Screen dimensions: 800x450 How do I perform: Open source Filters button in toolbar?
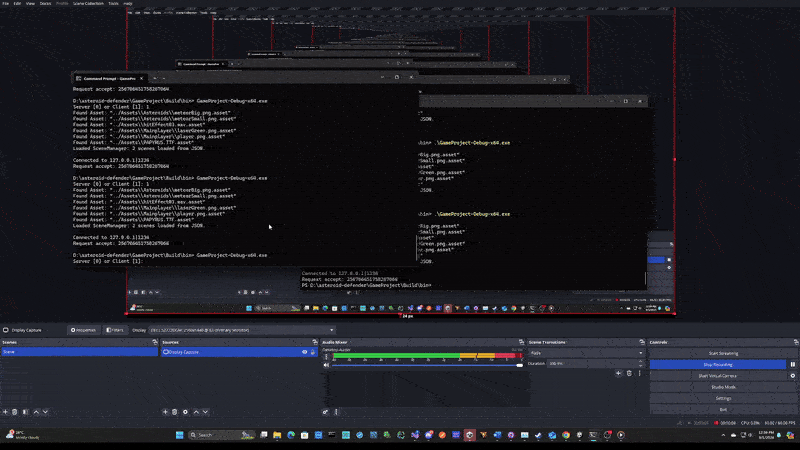(115, 330)
